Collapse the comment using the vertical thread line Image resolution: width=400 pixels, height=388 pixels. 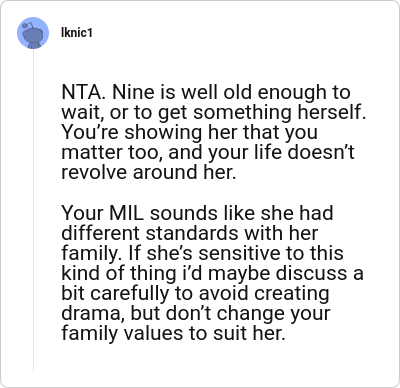[x=33, y=210]
